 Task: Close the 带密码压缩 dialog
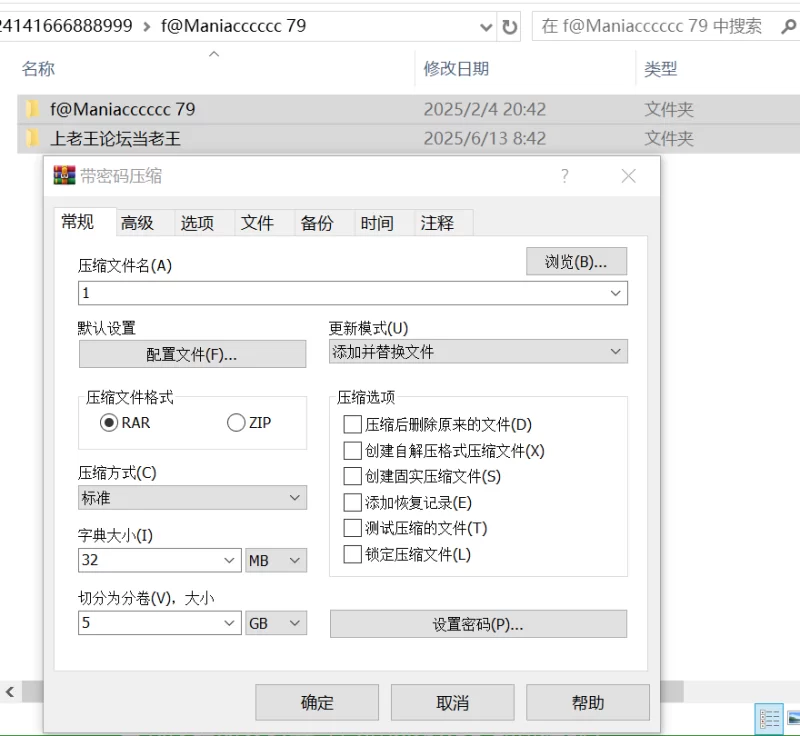629,176
